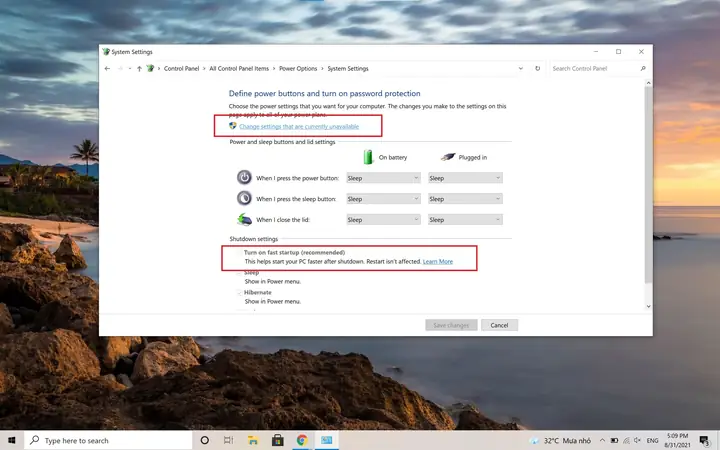This screenshot has width=720, height=450.
Task: Toggle the Sleep power menu checkbox
Action: (x=239, y=273)
